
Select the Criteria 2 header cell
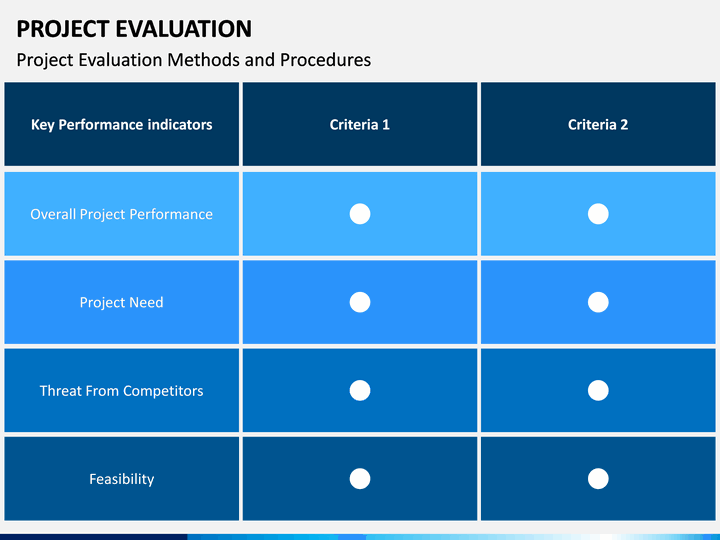pyautogui.click(x=598, y=124)
